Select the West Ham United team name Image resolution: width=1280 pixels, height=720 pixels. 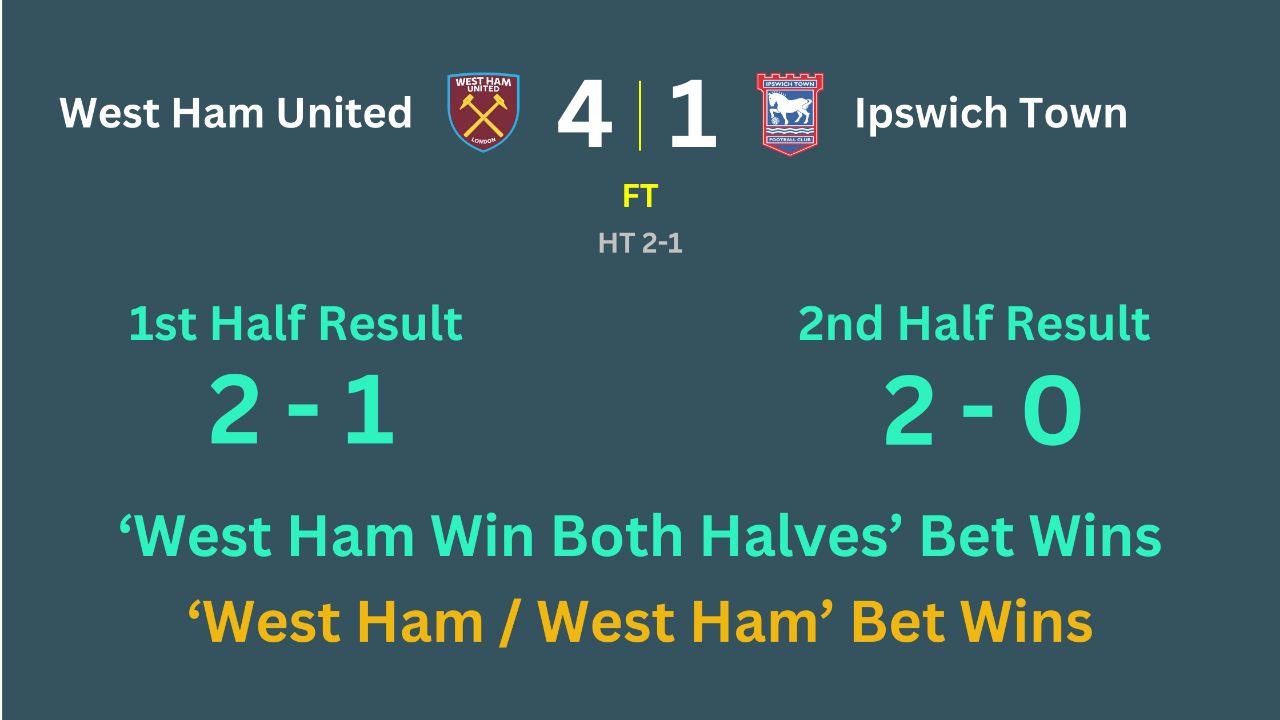(x=236, y=113)
